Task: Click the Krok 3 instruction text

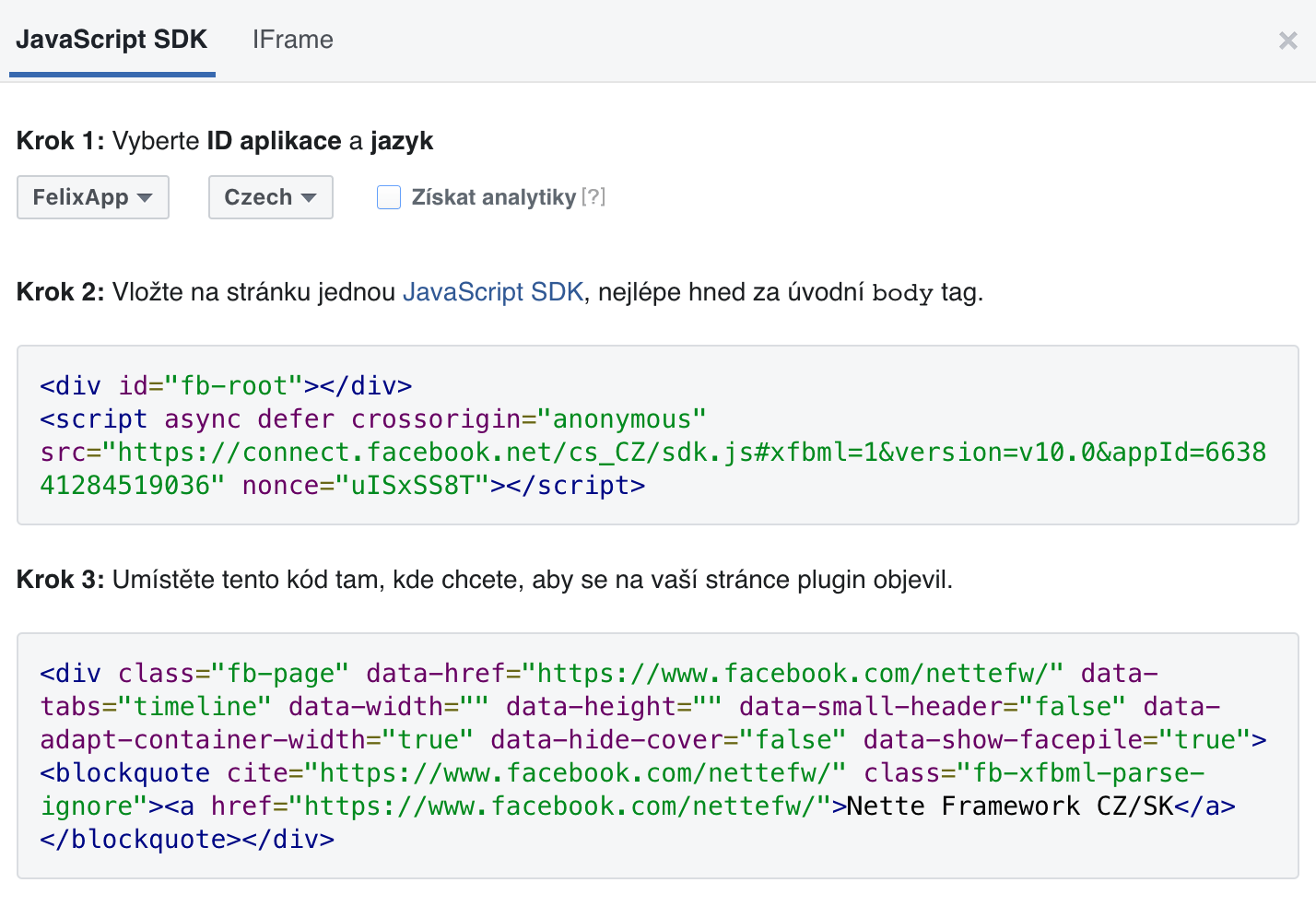Action: (485, 580)
